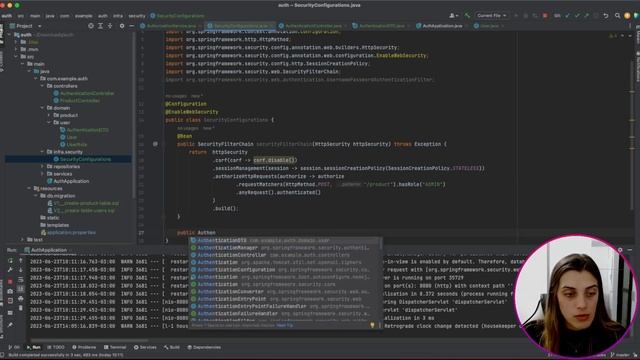
Task: Open the Problems tool window tab
Action: 84,347
